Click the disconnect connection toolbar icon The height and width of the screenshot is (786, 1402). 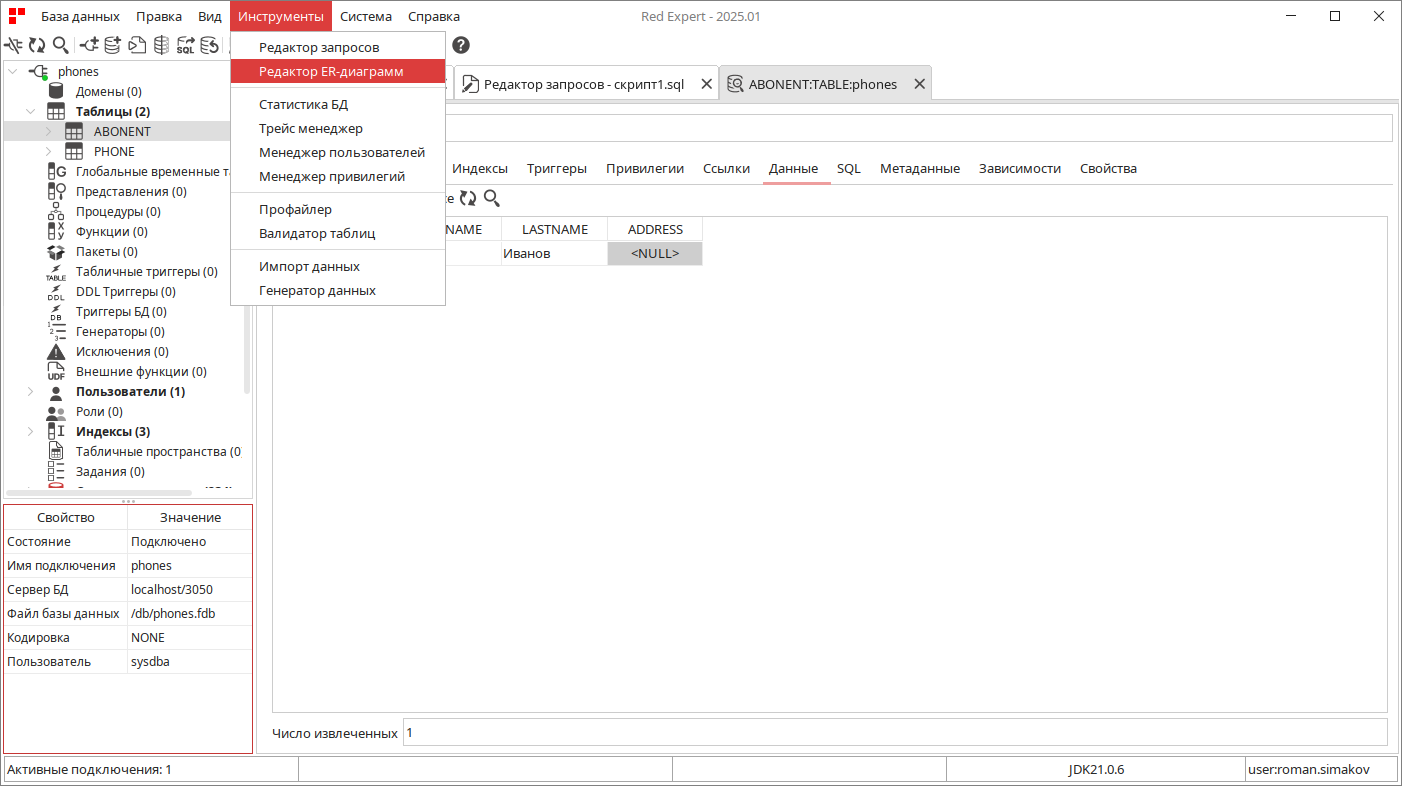click(x=13, y=45)
